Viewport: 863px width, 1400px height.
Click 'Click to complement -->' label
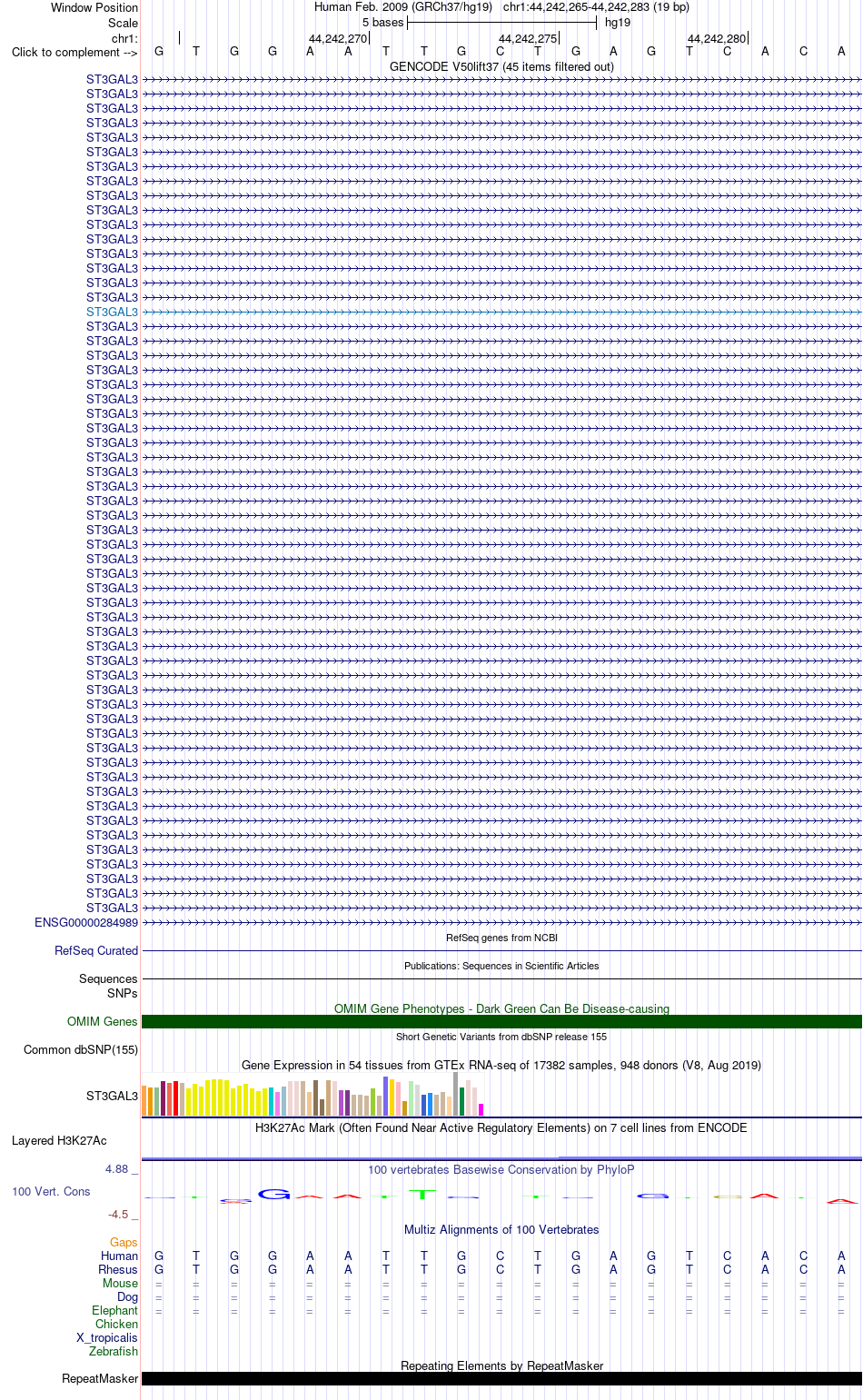[x=74, y=52]
